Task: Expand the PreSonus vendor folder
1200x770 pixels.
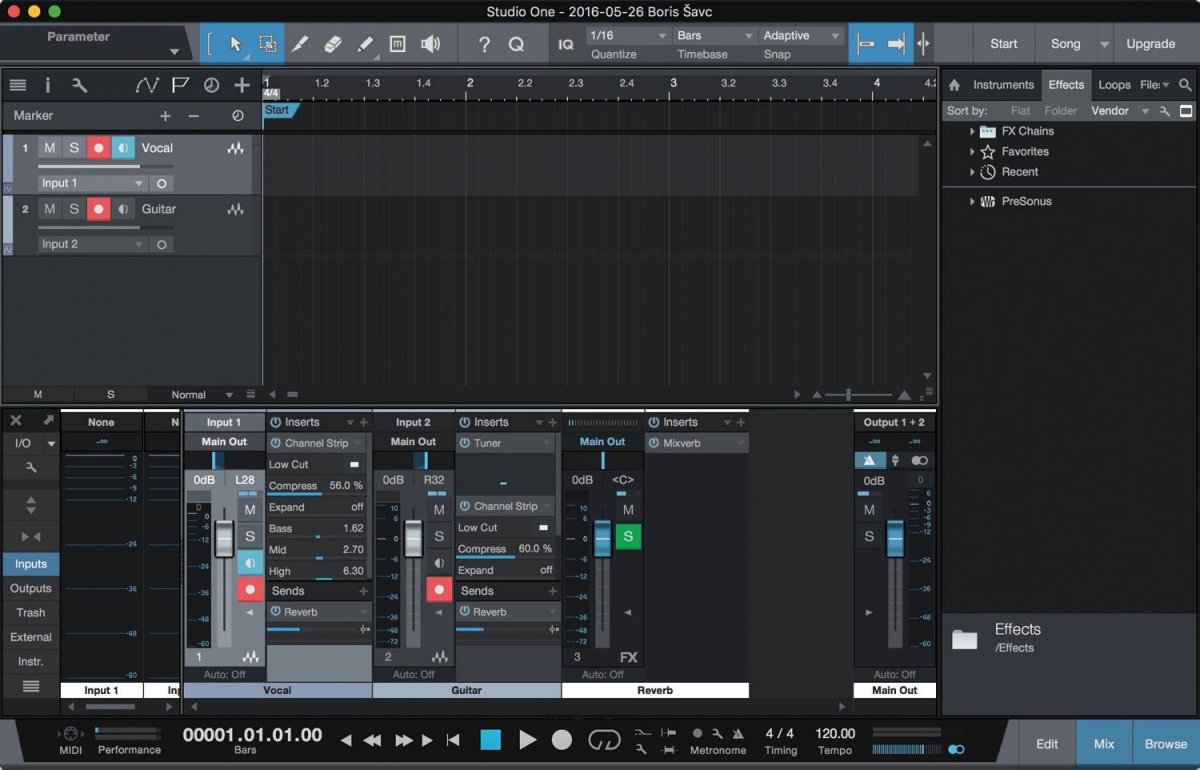Action: [972, 201]
